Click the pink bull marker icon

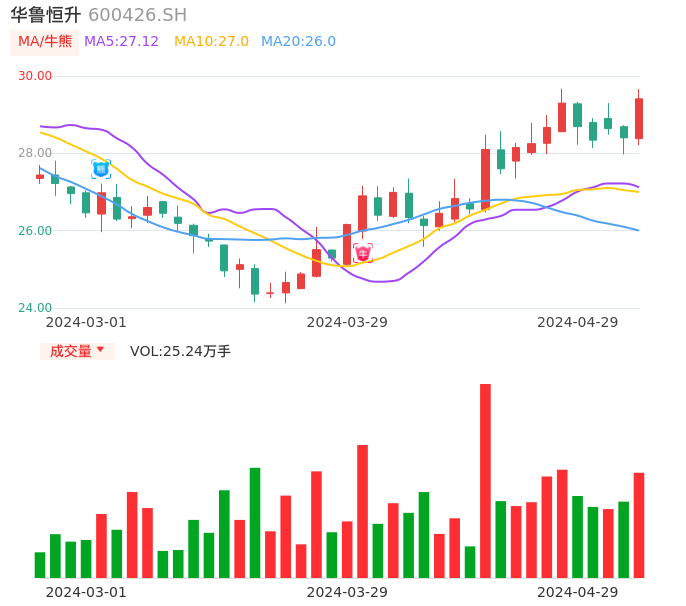pyautogui.click(x=362, y=253)
